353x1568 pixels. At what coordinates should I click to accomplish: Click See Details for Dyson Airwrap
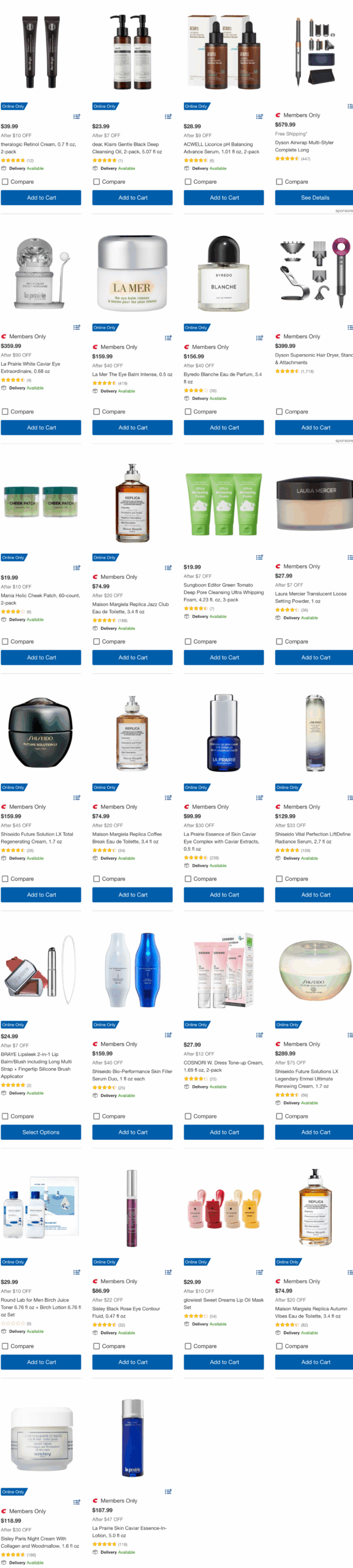[x=314, y=198]
